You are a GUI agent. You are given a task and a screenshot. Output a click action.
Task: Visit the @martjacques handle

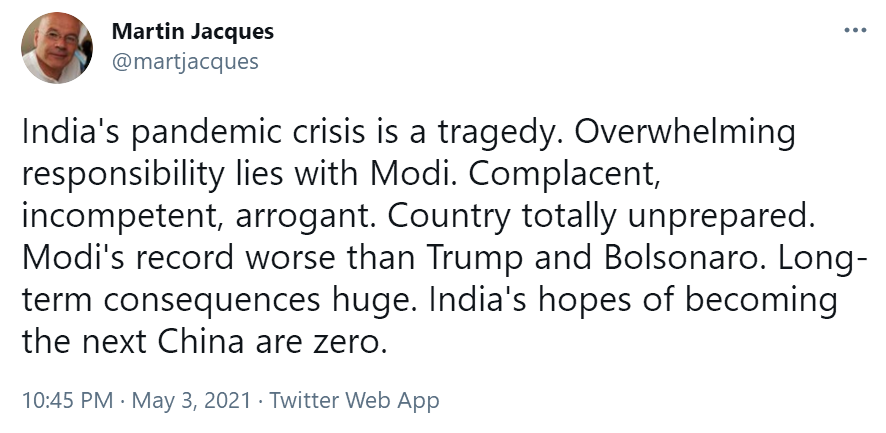pos(185,62)
